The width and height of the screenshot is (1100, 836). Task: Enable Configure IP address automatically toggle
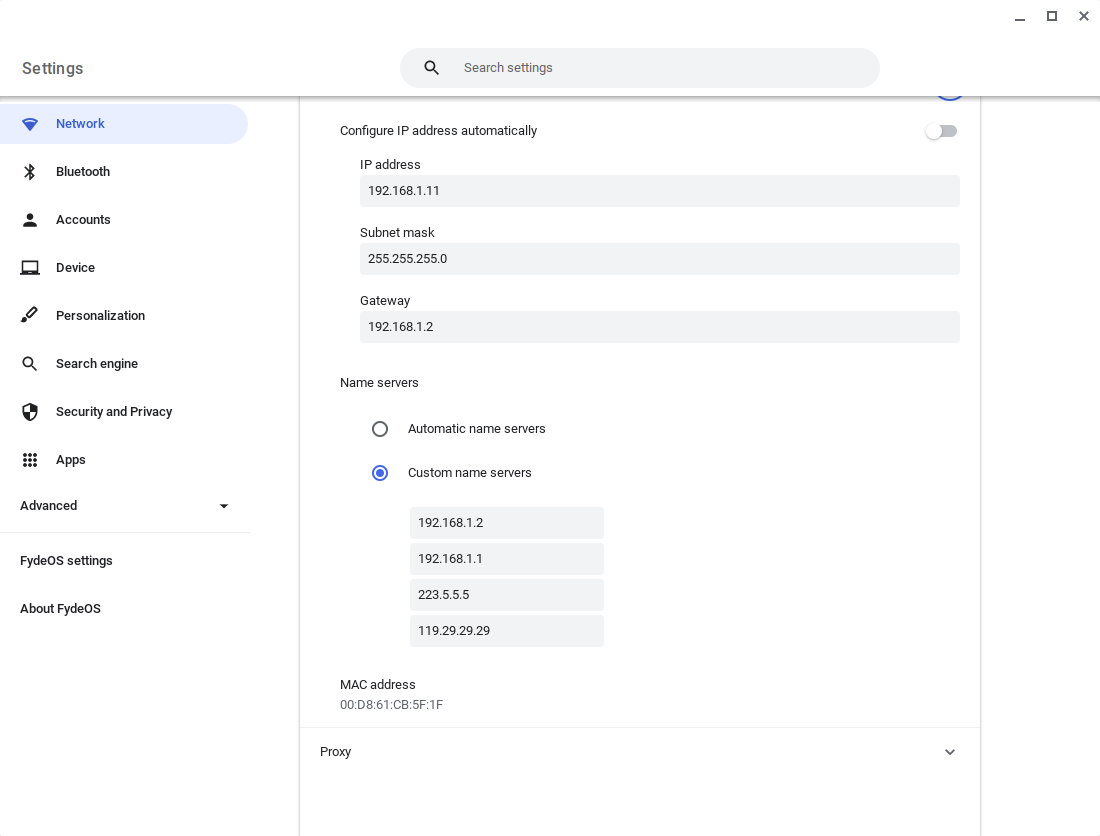pos(941,131)
